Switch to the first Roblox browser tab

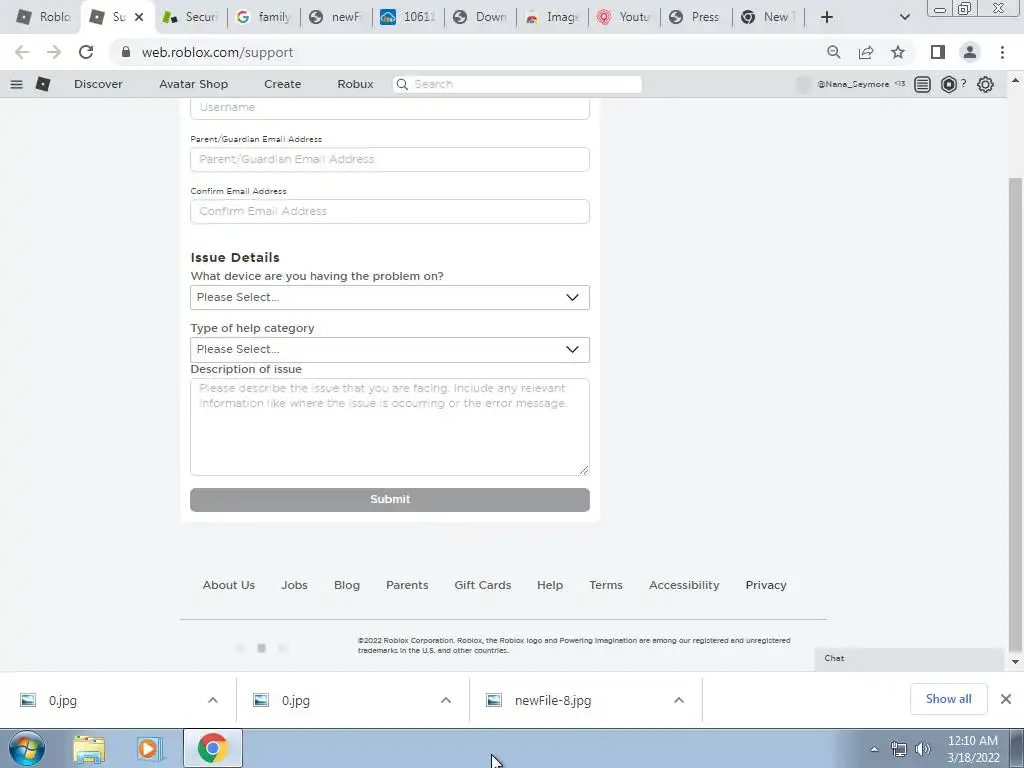tap(43, 17)
